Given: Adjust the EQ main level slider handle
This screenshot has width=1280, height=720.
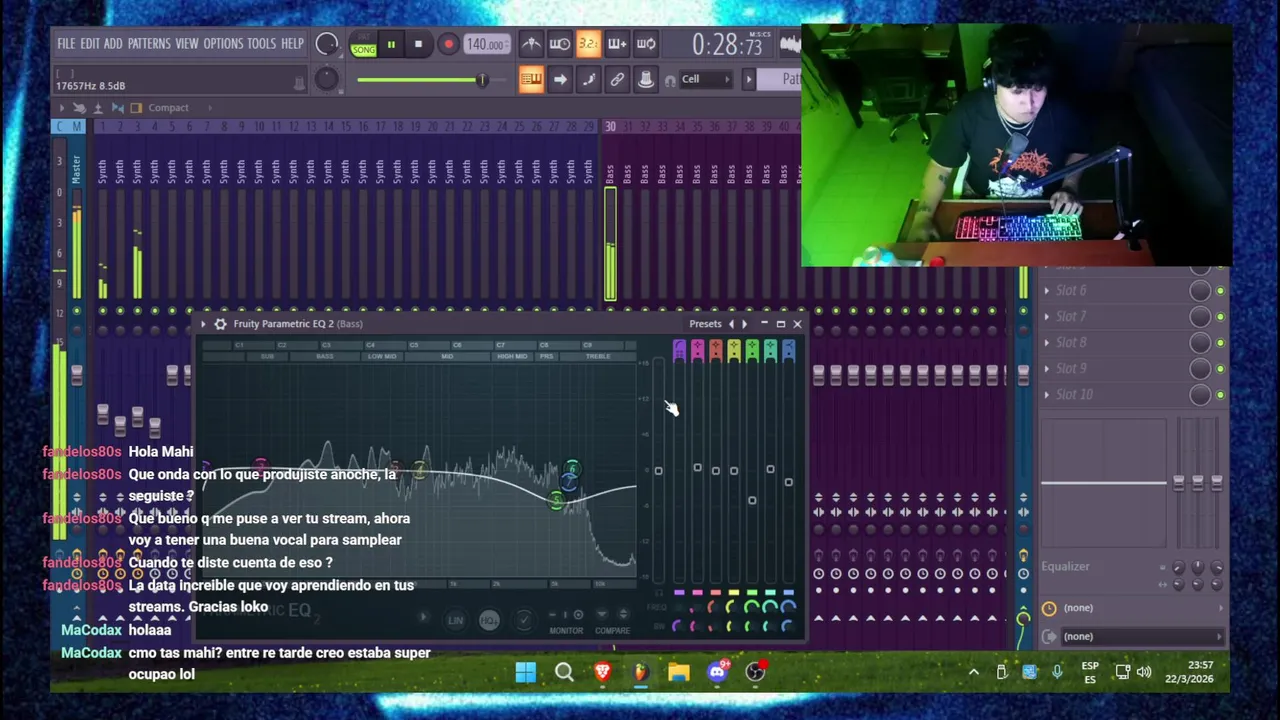Looking at the screenshot, I should click(658, 471).
